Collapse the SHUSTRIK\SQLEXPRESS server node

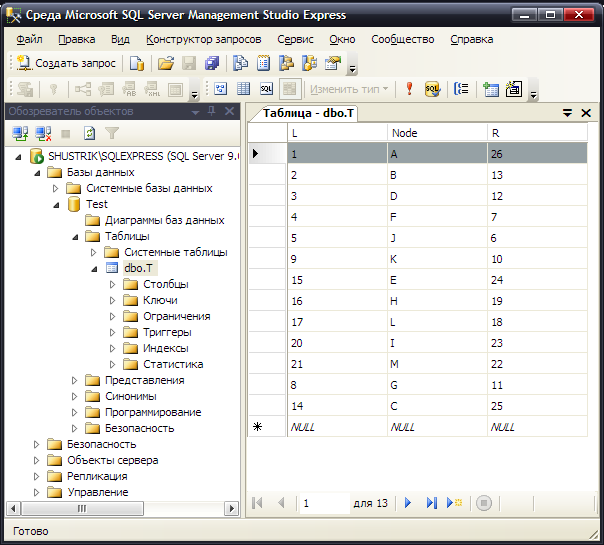[x=18, y=157]
